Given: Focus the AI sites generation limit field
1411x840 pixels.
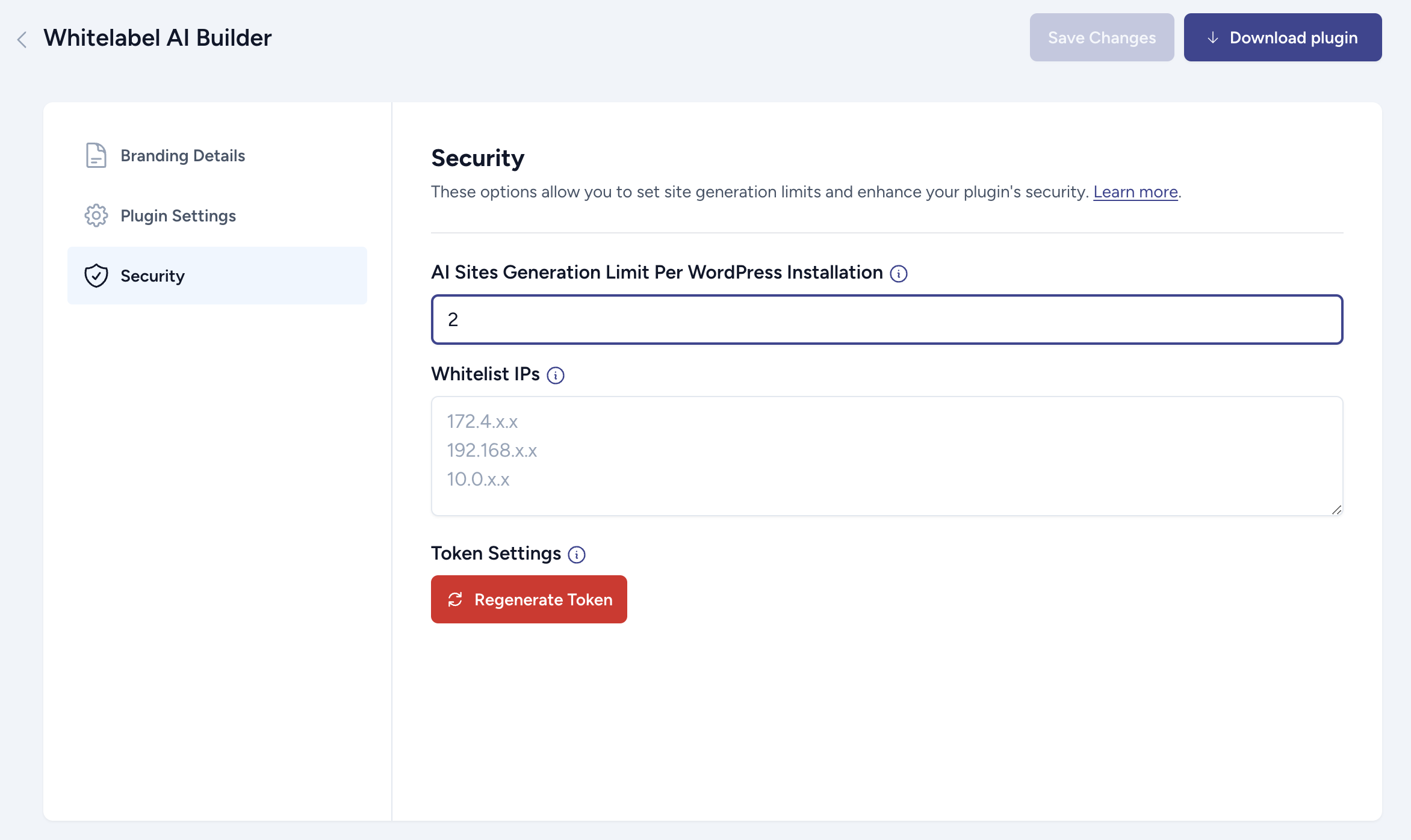Looking at the screenshot, I should [x=887, y=320].
